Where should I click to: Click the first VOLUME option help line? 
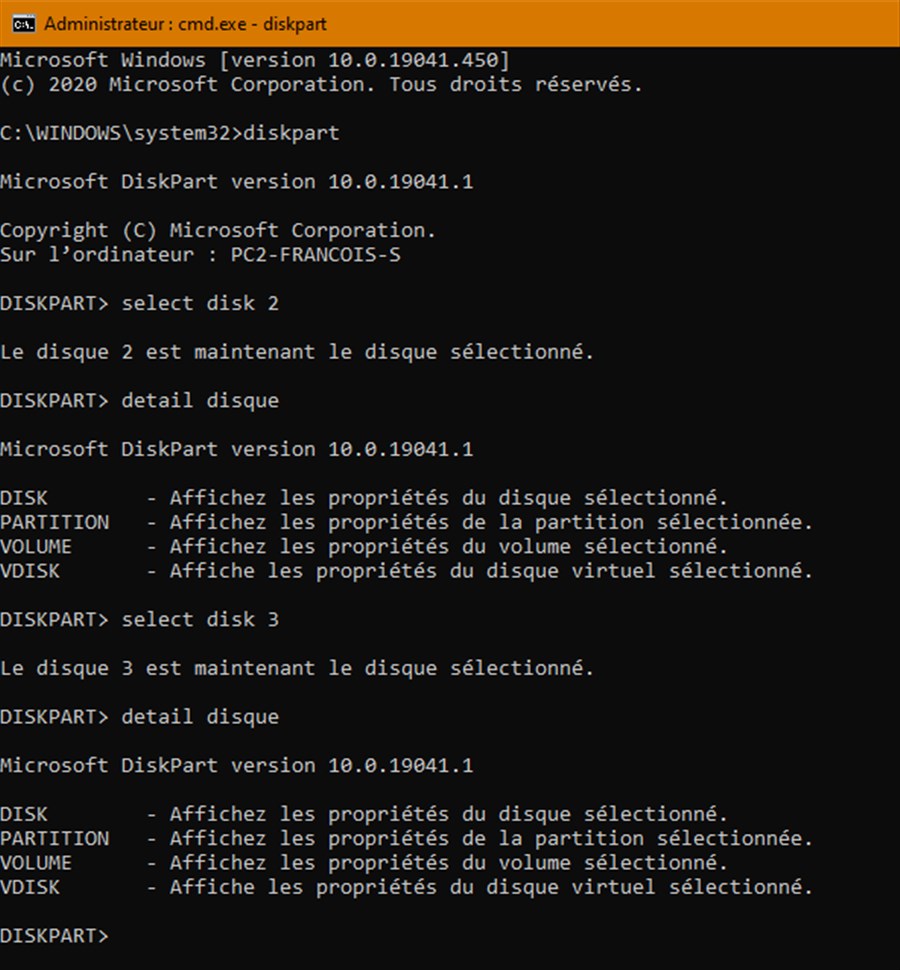point(364,546)
